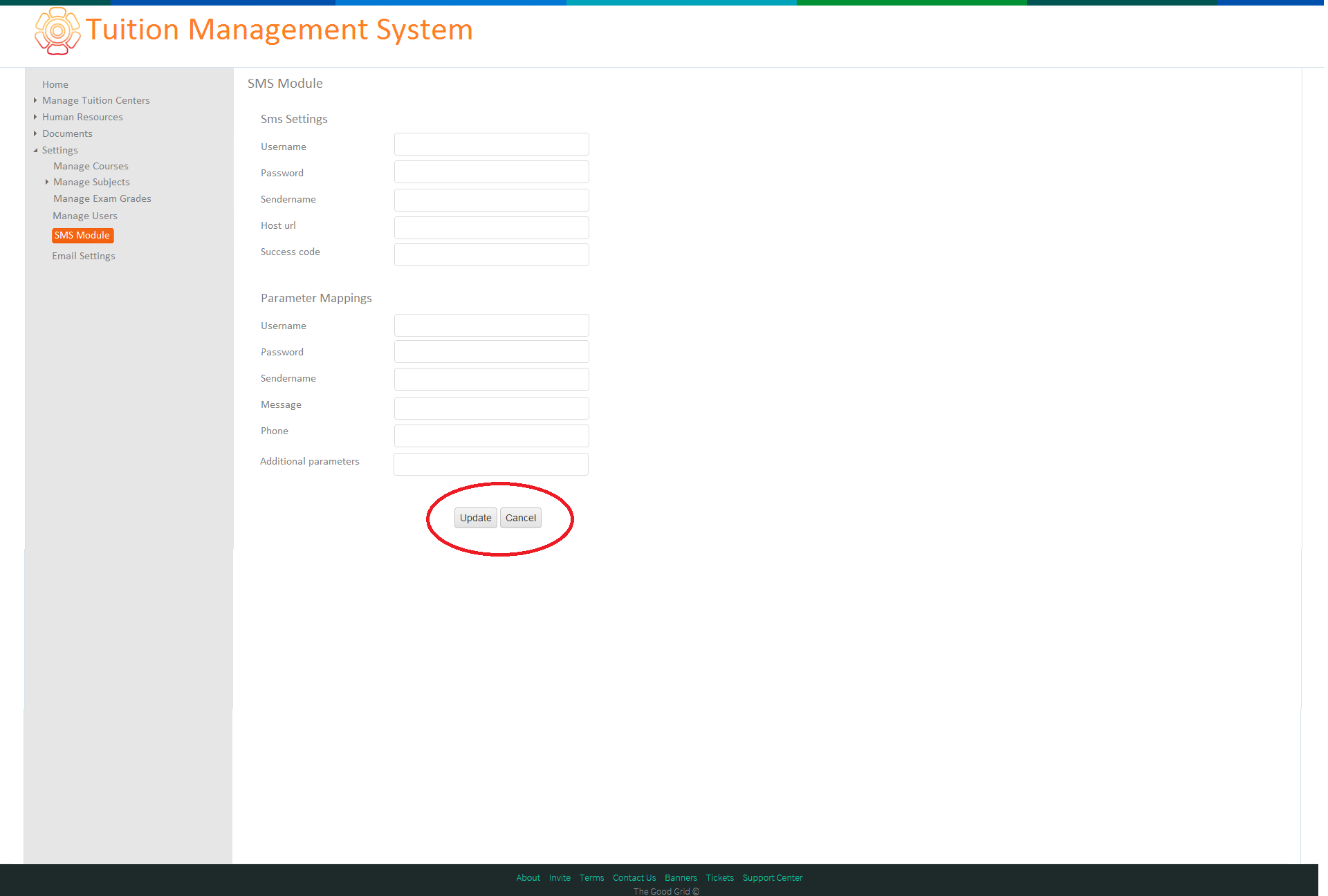Click into the Message field
This screenshot has height=896, width=1328.
(492, 408)
